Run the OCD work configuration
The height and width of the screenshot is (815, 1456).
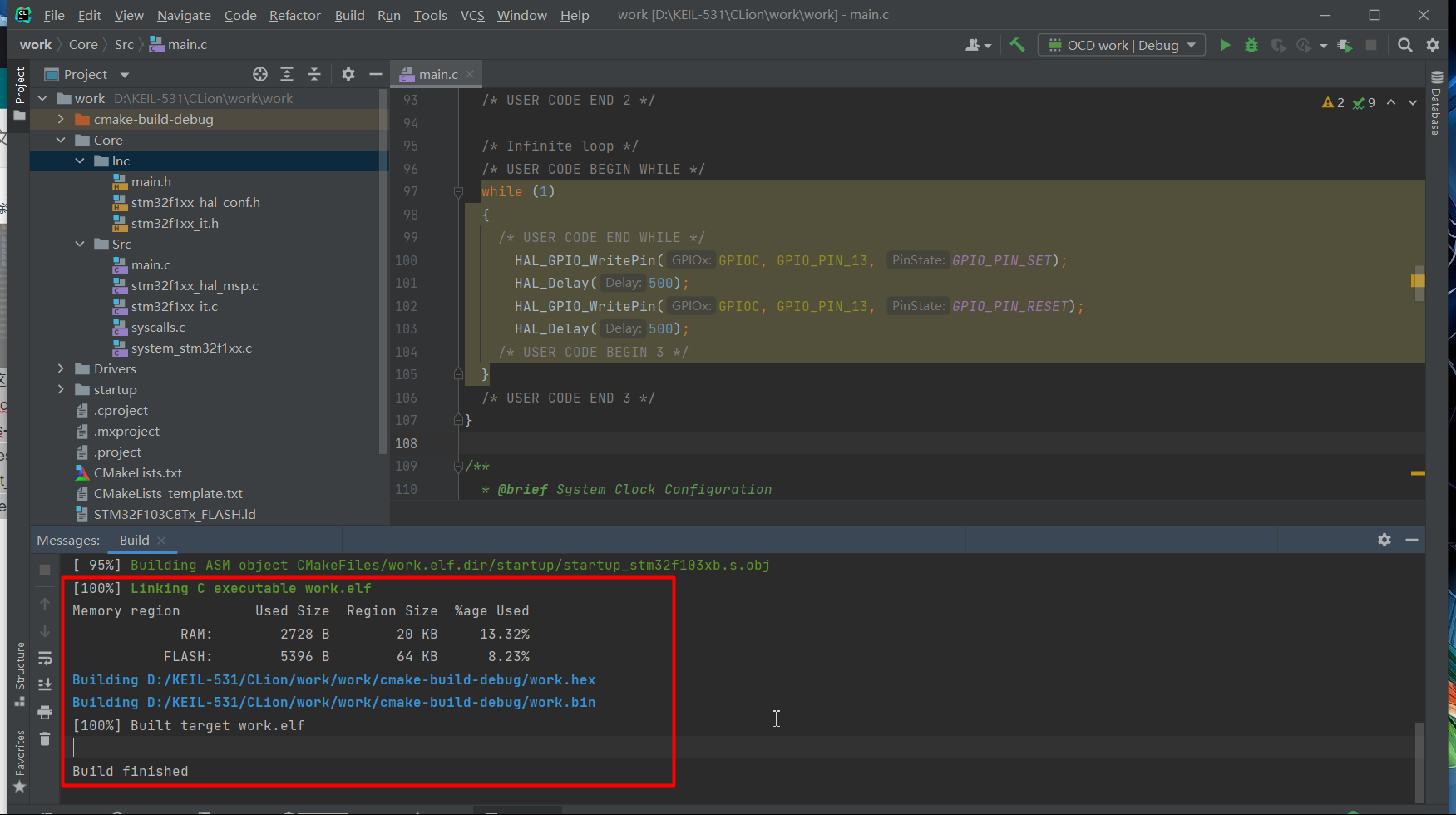[x=1225, y=45]
